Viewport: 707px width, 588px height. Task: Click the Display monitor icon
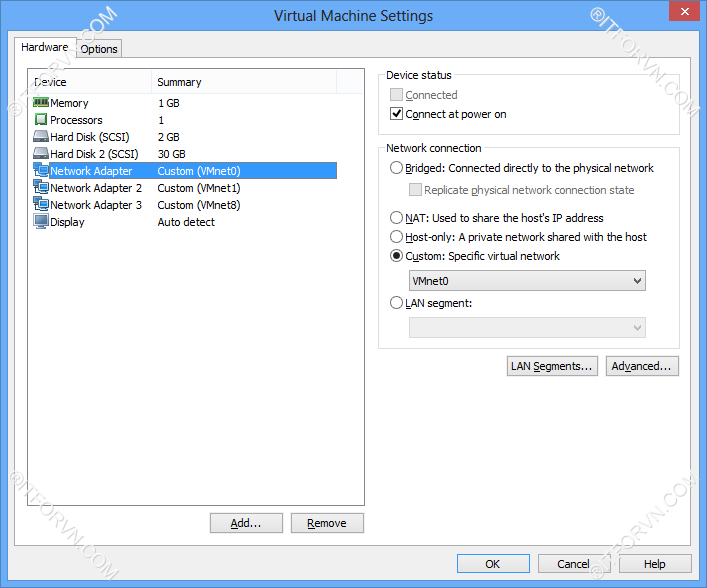(x=41, y=221)
